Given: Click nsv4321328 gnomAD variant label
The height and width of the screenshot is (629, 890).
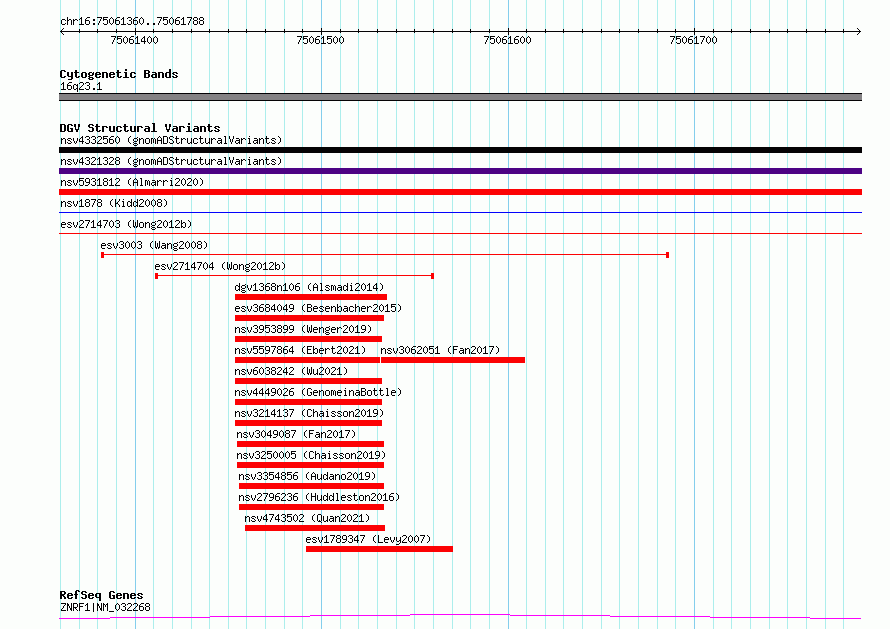Looking at the screenshot, I should [171, 161].
